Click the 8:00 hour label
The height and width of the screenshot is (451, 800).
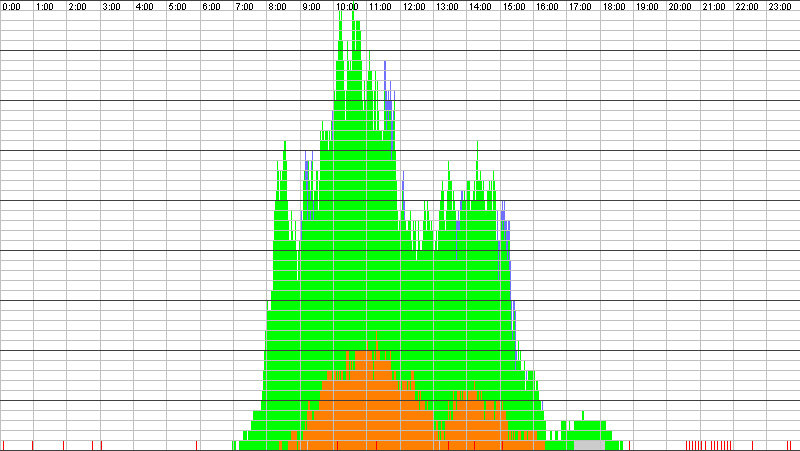point(278,7)
